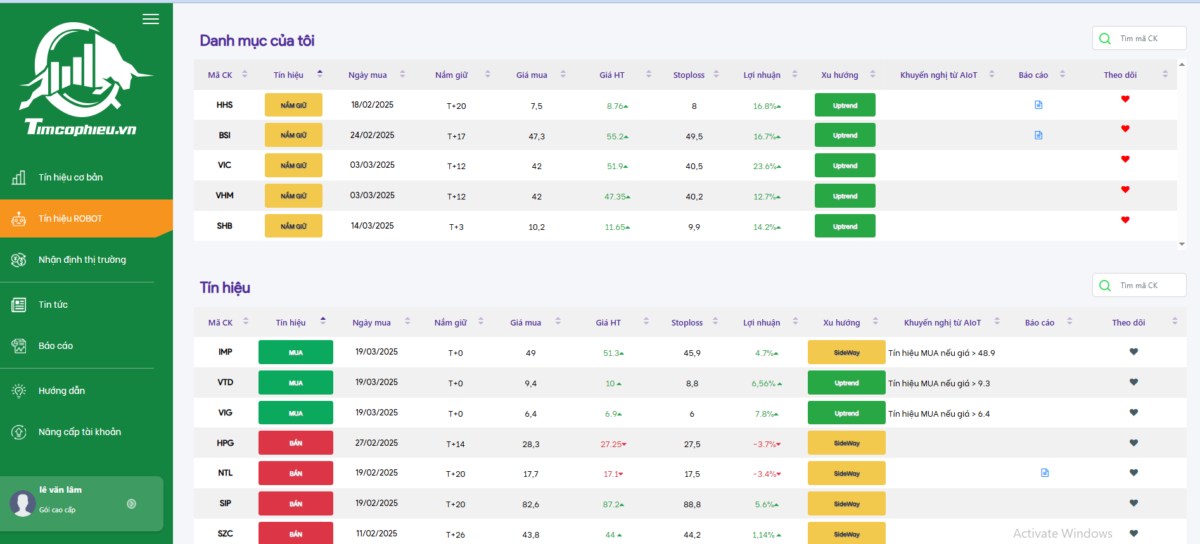Image resolution: width=1200 pixels, height=544 pixels.
Task: Sort portfolio table by Ngày mua column
Action: pyautogui.click(x=403, y=74)
